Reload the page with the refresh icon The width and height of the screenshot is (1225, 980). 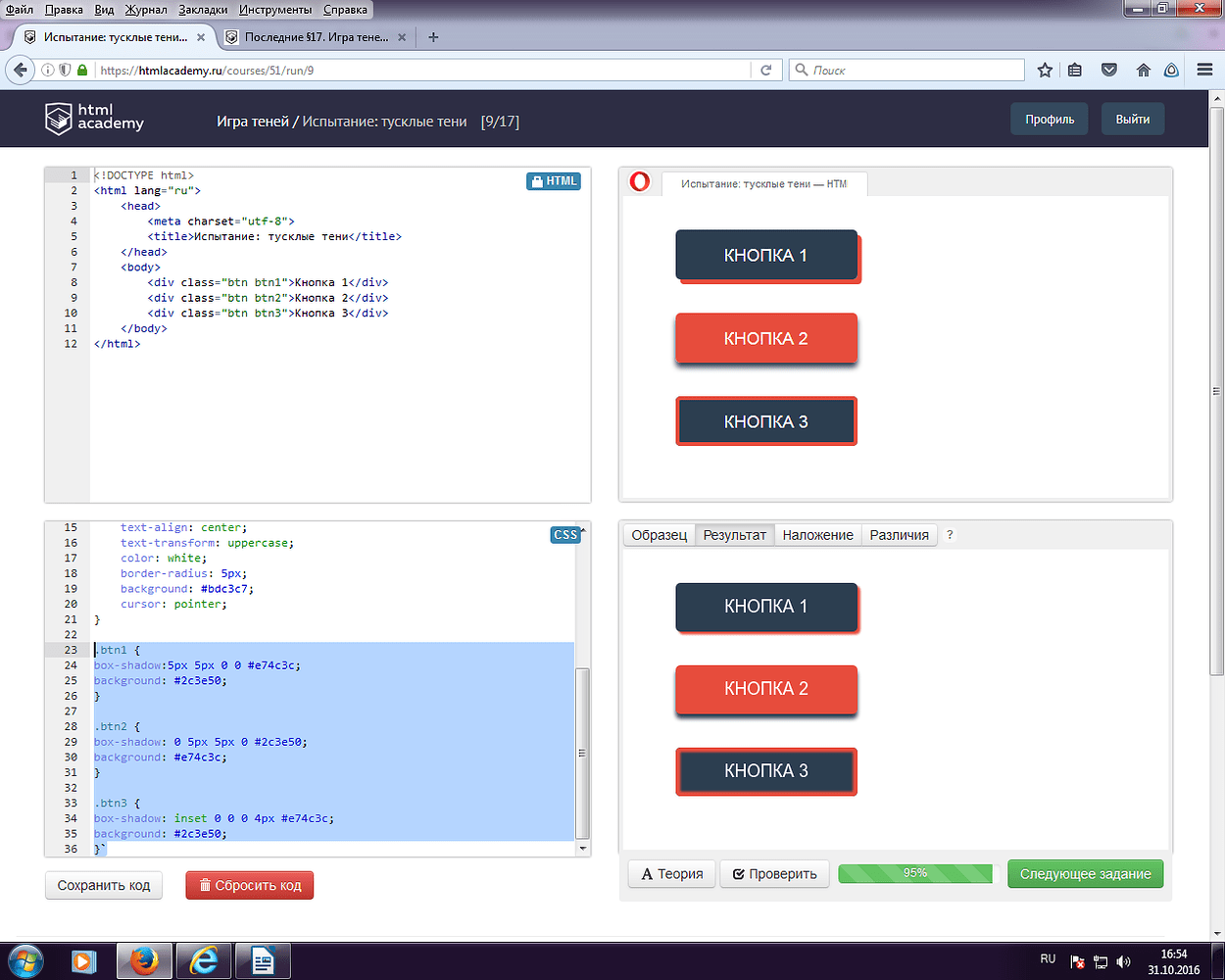click(766, 71)
